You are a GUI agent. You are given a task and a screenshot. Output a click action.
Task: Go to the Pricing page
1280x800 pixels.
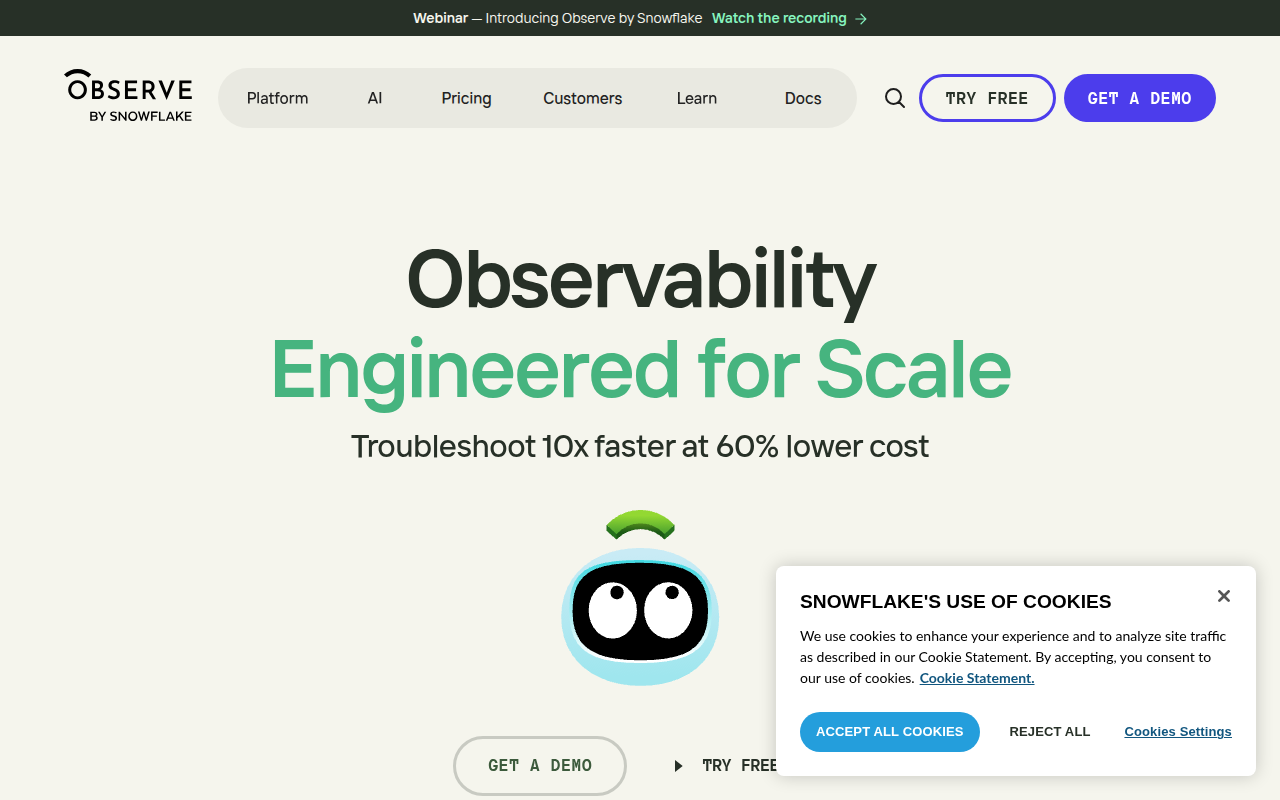pyautogui.click(x=466, y=98)
